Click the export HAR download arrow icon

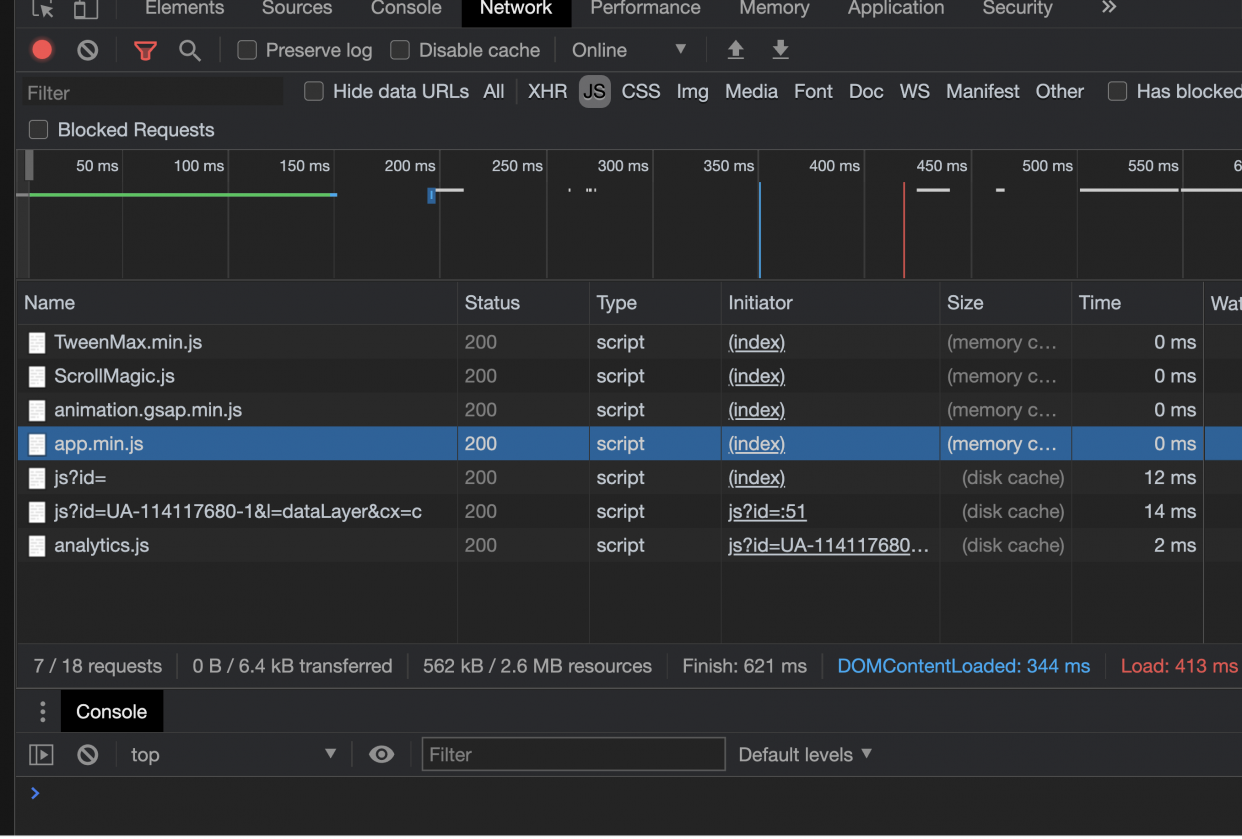pos(781,50)
